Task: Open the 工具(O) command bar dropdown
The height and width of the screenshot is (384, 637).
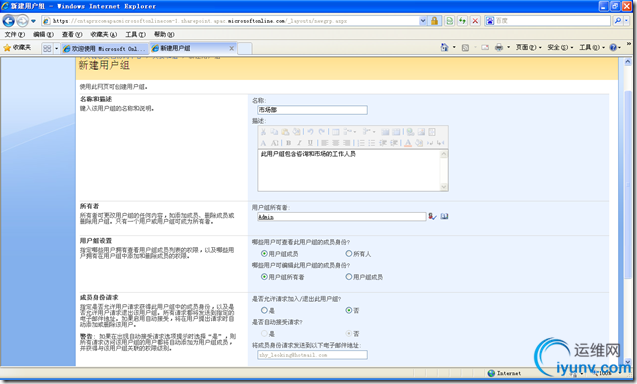Action: (592, 48)
